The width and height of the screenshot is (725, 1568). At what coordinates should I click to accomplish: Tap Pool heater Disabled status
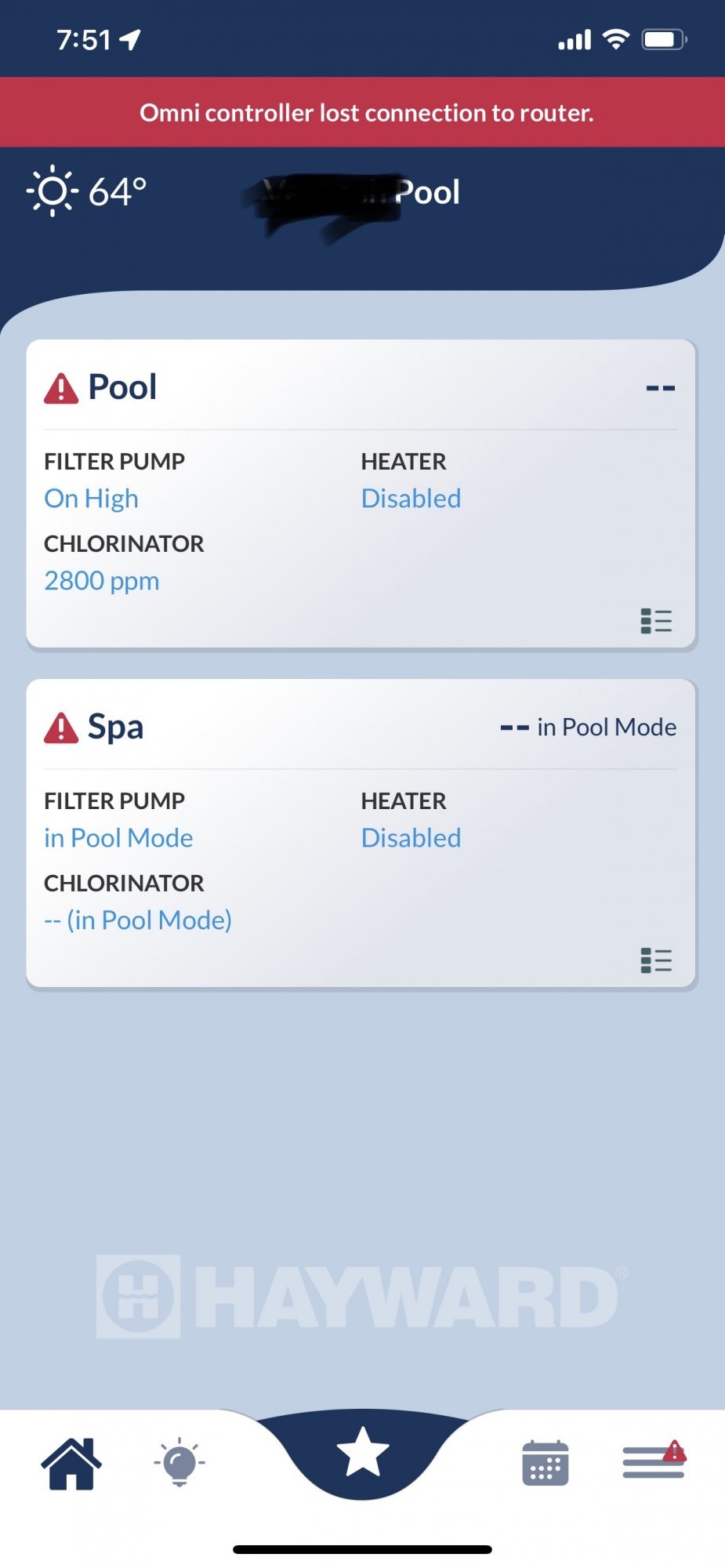pos(411,499)
